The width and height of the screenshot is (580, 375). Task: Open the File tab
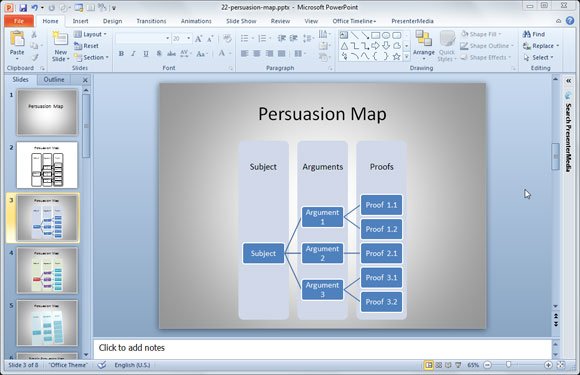point(19,21)
